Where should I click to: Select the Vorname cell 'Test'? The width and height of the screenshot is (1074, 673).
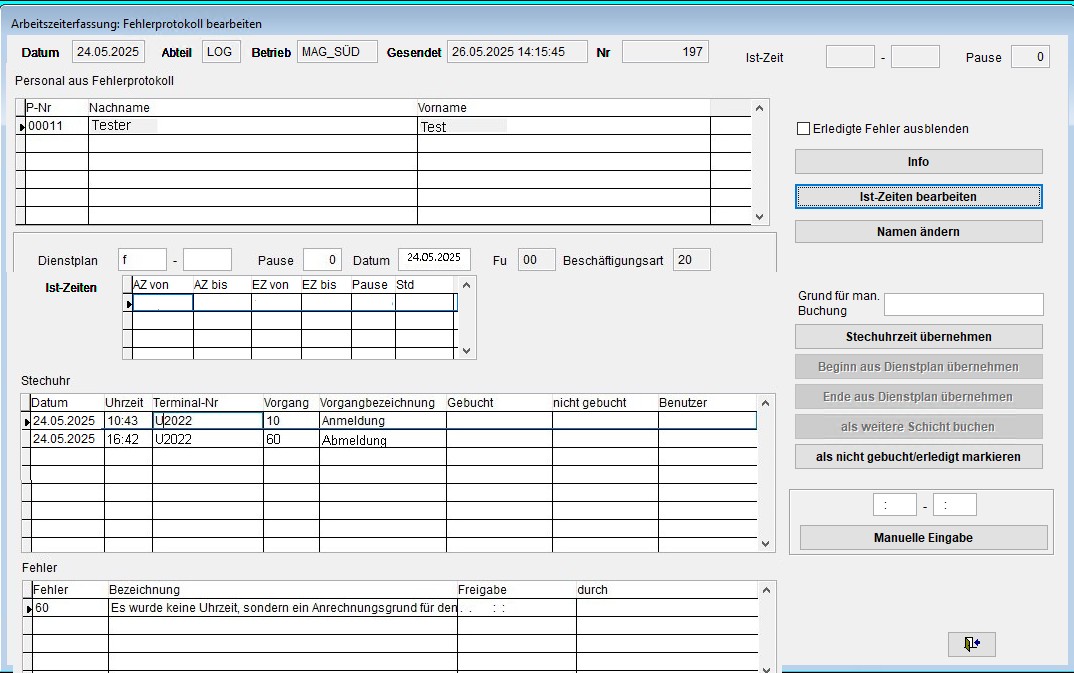(564, 126)
